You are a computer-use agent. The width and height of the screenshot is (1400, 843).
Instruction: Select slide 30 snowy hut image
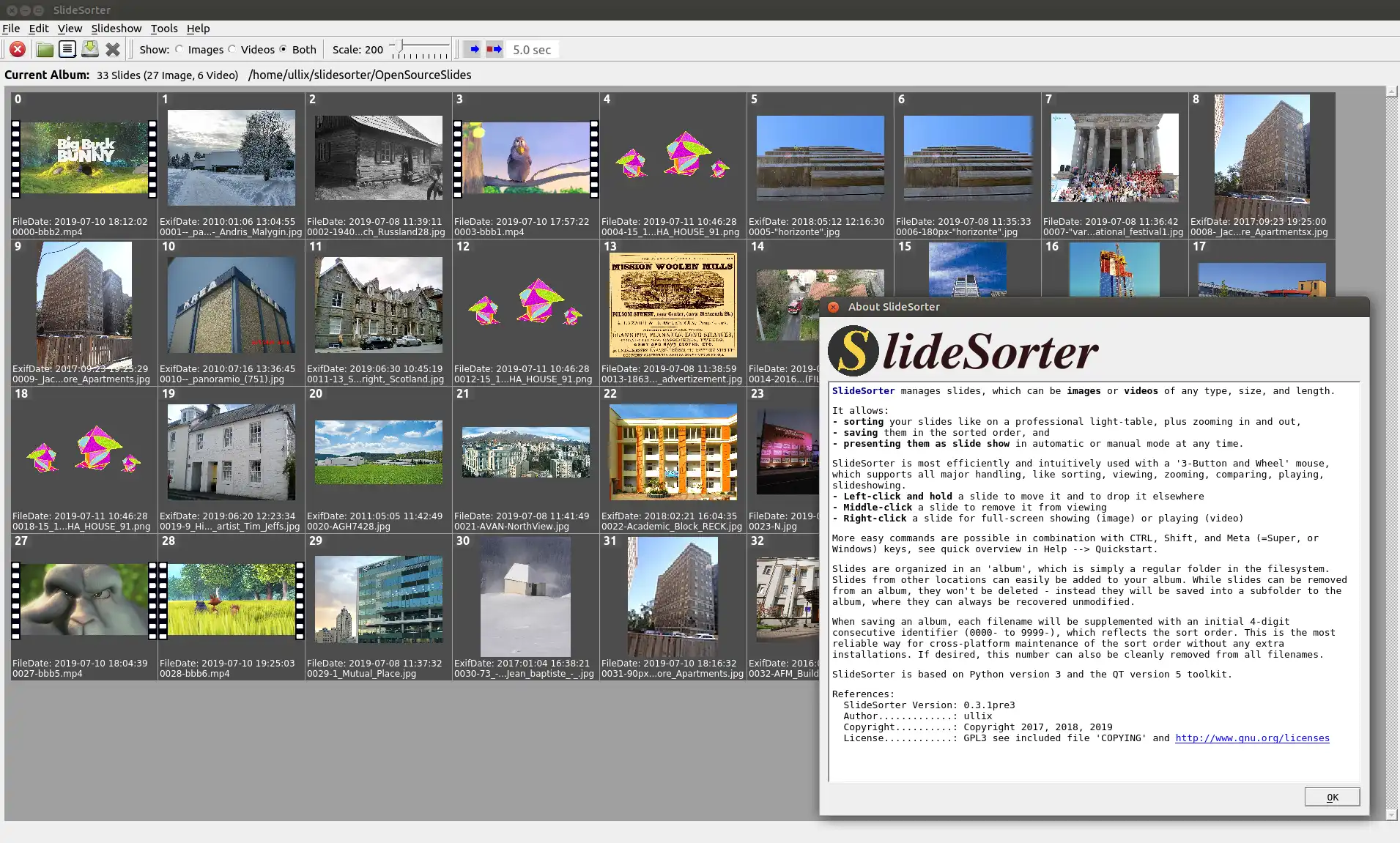tap(526, 598)
